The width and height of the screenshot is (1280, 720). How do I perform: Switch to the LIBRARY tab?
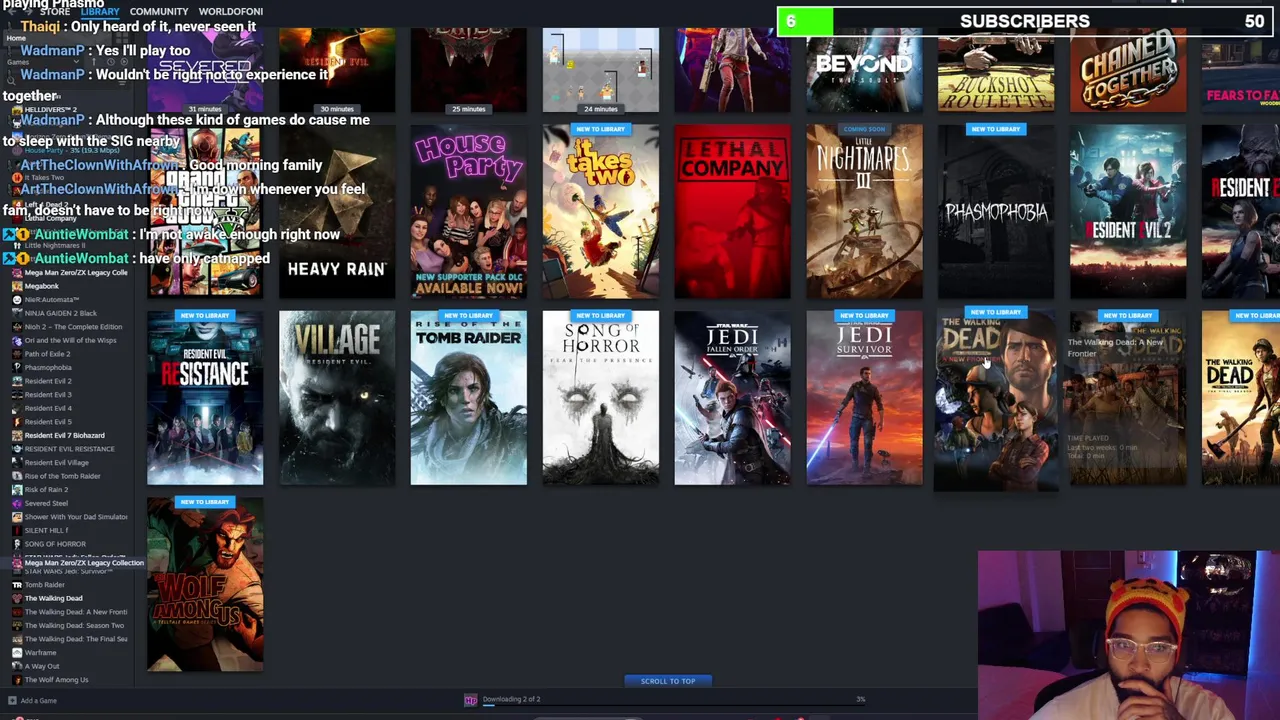(x=100, y=11)
